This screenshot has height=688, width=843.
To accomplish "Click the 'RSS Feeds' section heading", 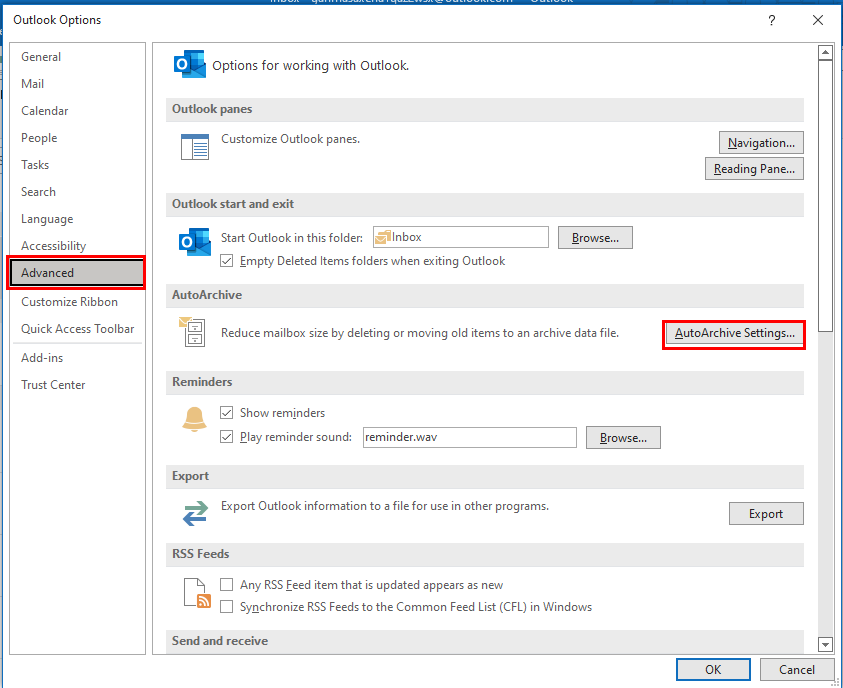I will [200, 554].
